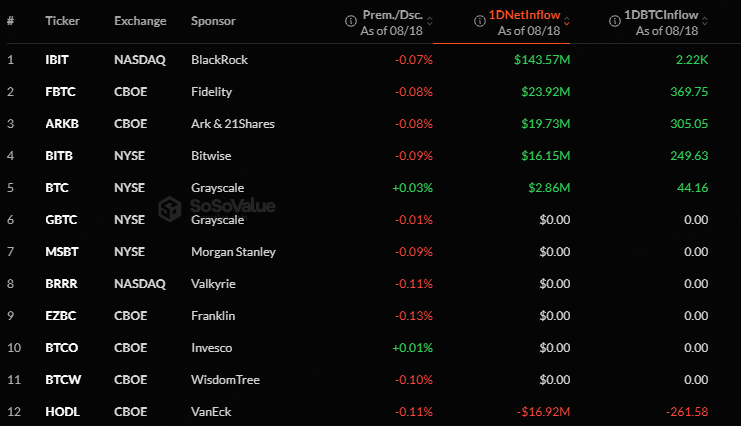The width and height of the screenshot is (741, 426).
Task: Select the BTCW WisdomTree ticker
Action: (x=63, y=380)
